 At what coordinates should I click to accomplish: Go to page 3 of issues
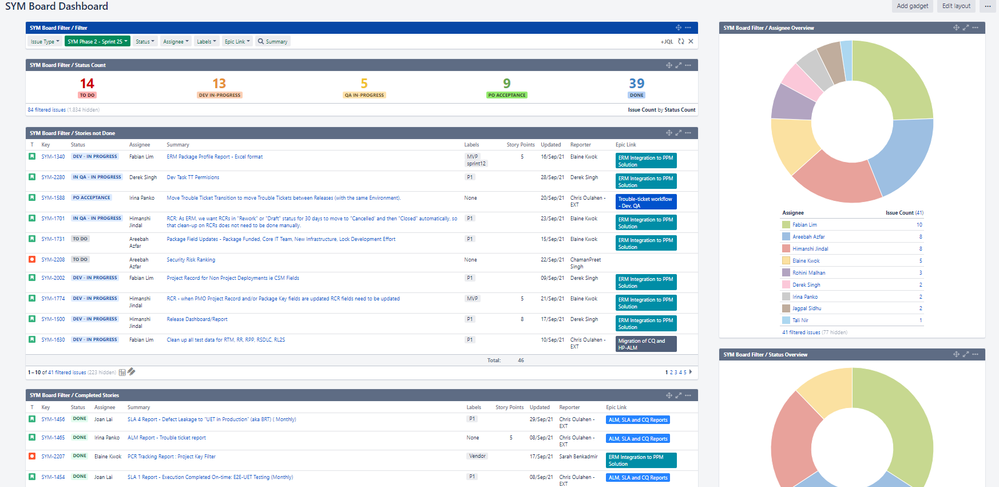(676, 372)
